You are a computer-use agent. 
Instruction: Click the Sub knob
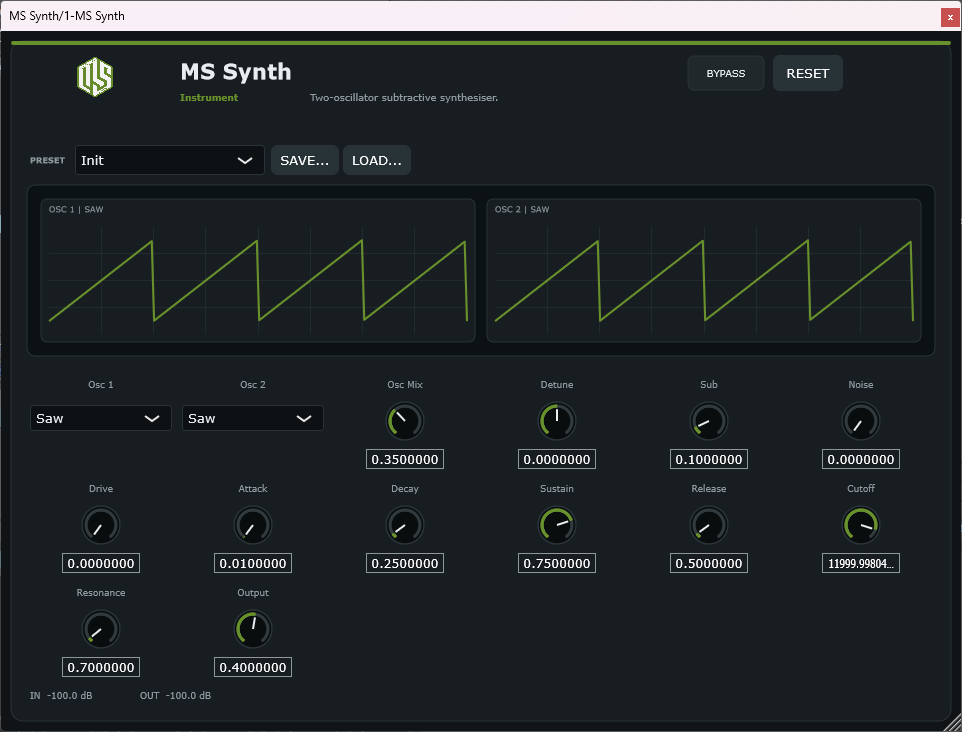pos(709,421)
